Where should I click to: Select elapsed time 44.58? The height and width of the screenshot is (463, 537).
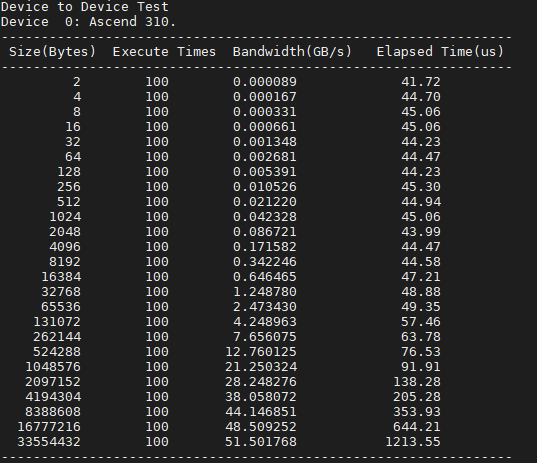pos(421,262)
